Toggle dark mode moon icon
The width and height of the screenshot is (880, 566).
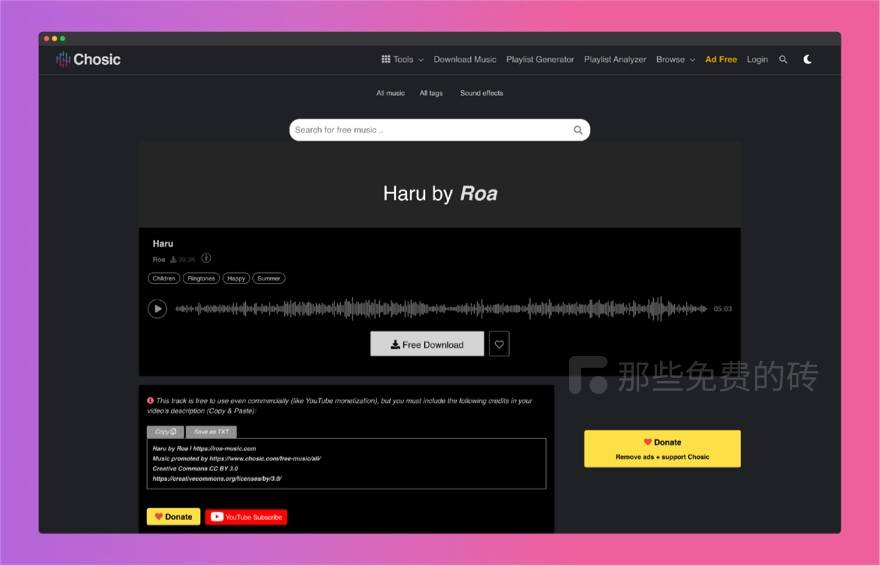[x=807, y=60]
